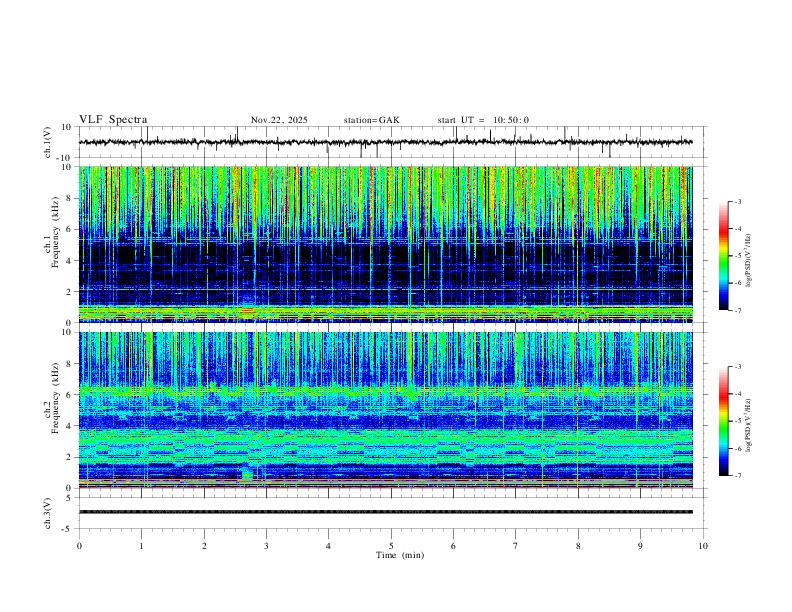Click the "5" tick on the time axis
Image resolution: width=792 pixels, height=612 pixels.
pyautogui.click(x=391, y=546)
